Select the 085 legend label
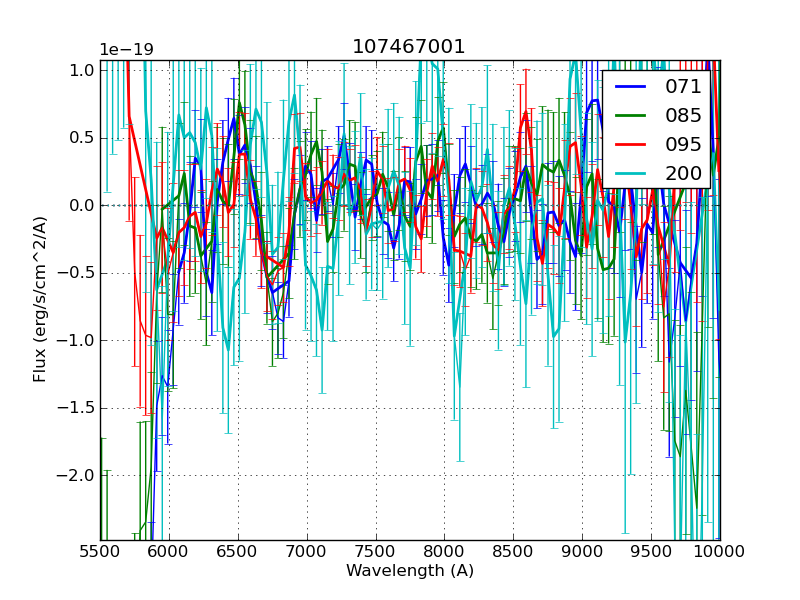Viewport: 800px width, 600px height. click(x=683, y=116)
